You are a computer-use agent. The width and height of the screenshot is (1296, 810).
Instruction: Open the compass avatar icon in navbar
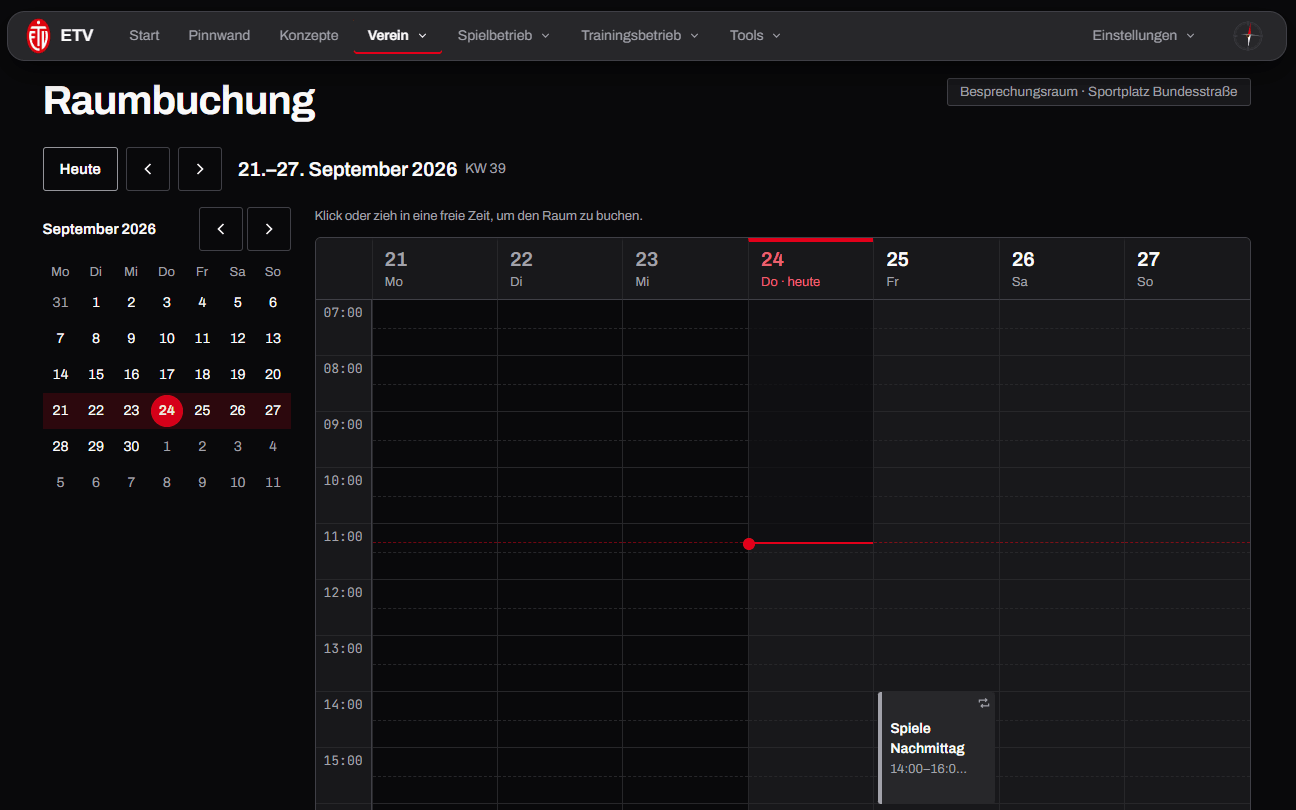click(x=1248, y=36)
